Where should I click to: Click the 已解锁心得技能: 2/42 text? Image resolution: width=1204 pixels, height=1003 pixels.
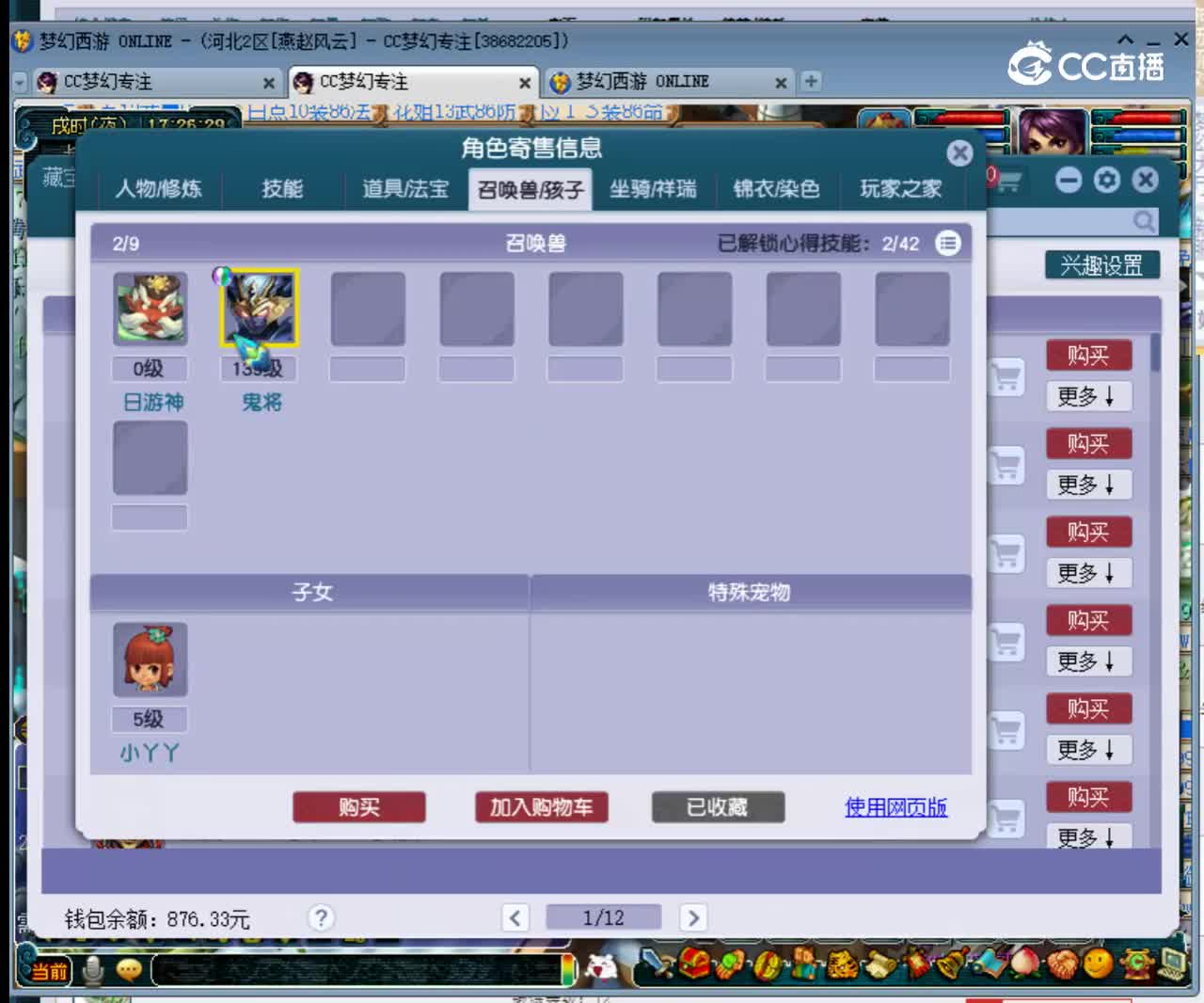coord(818,244)
